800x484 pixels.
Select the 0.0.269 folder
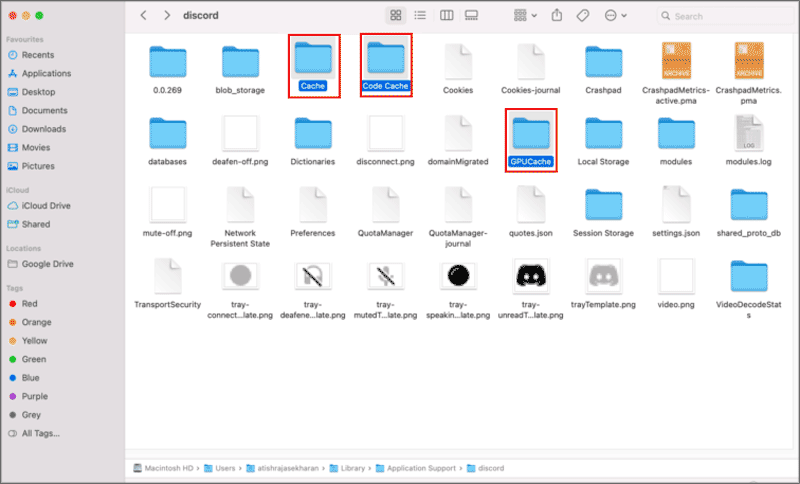(x=167, y=62)
